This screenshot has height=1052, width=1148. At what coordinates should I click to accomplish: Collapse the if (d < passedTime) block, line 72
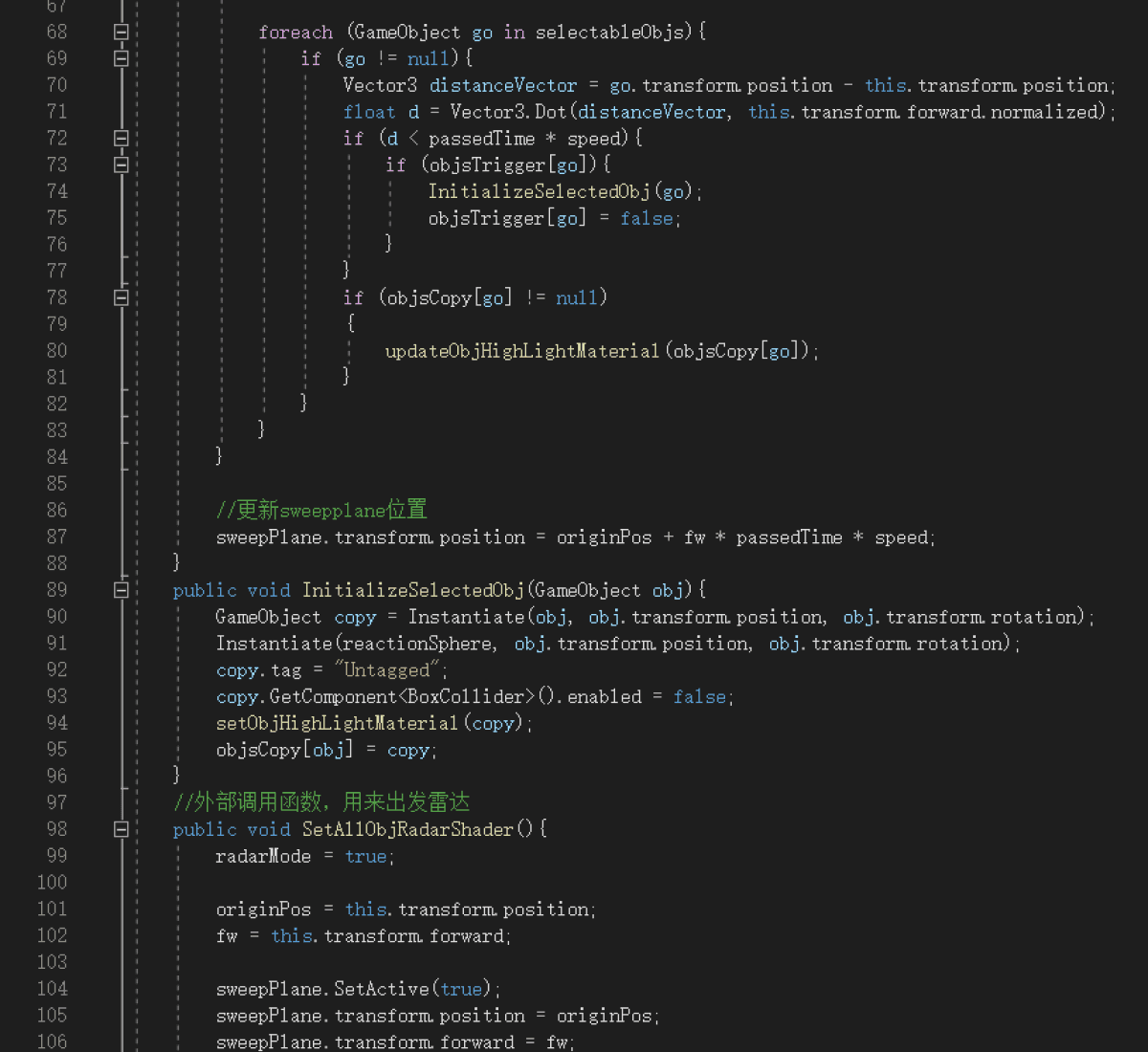pyautogui.click(x=121, y=138)
